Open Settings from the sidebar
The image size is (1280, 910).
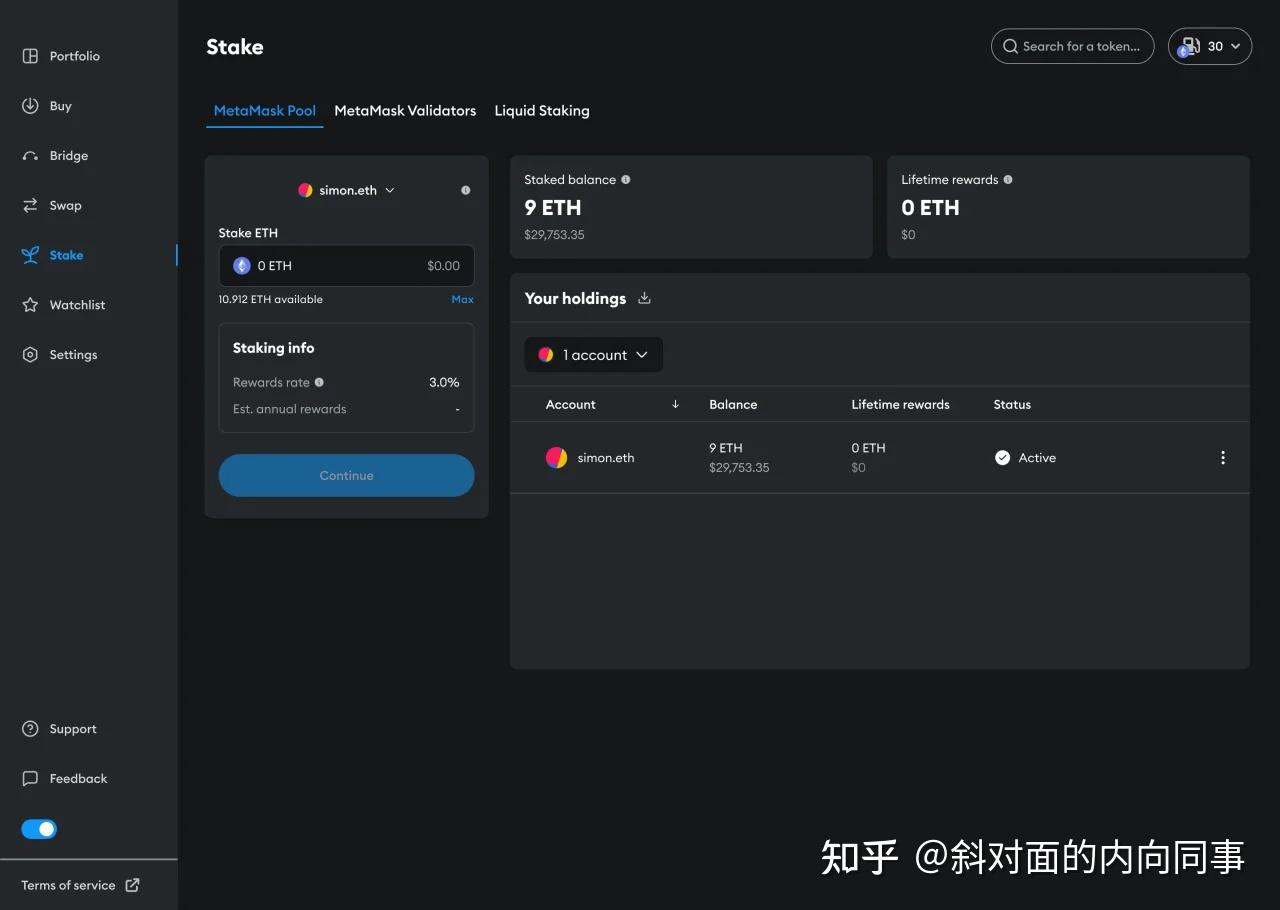point(60,355)
